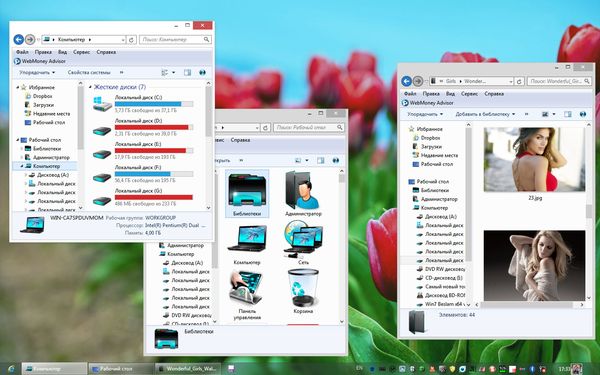The image size is (600, 375).
Task: Select the 23.jpg thumbnail
Action: click(535, 160)
